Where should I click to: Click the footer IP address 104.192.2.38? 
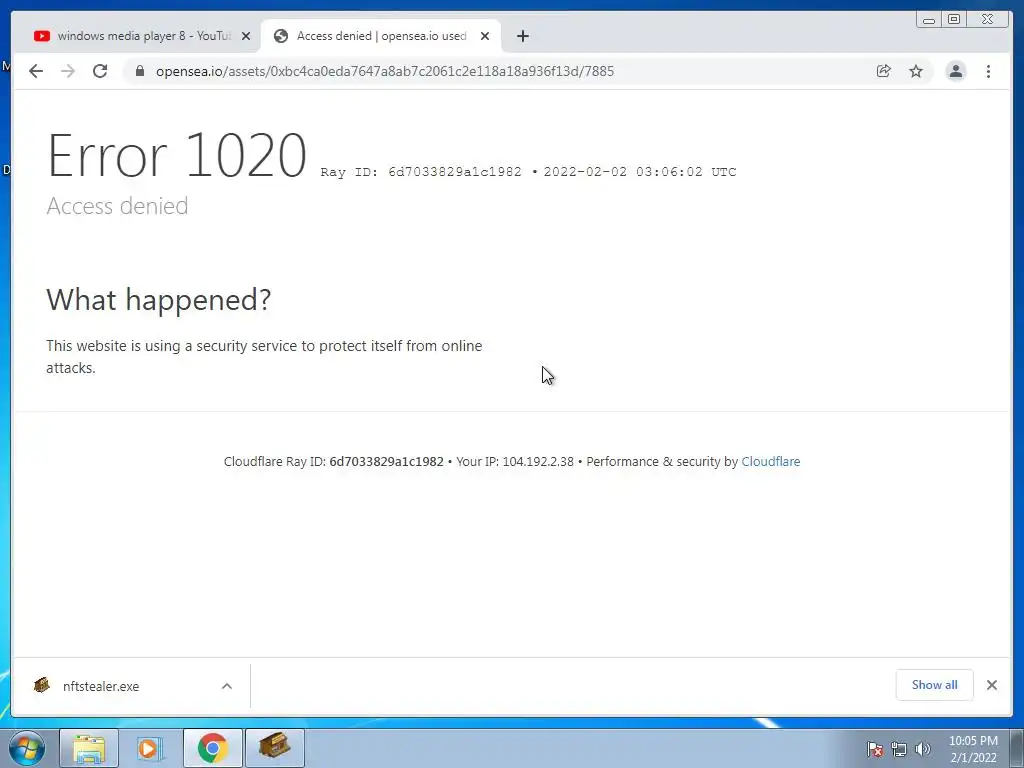click(538, 462)
